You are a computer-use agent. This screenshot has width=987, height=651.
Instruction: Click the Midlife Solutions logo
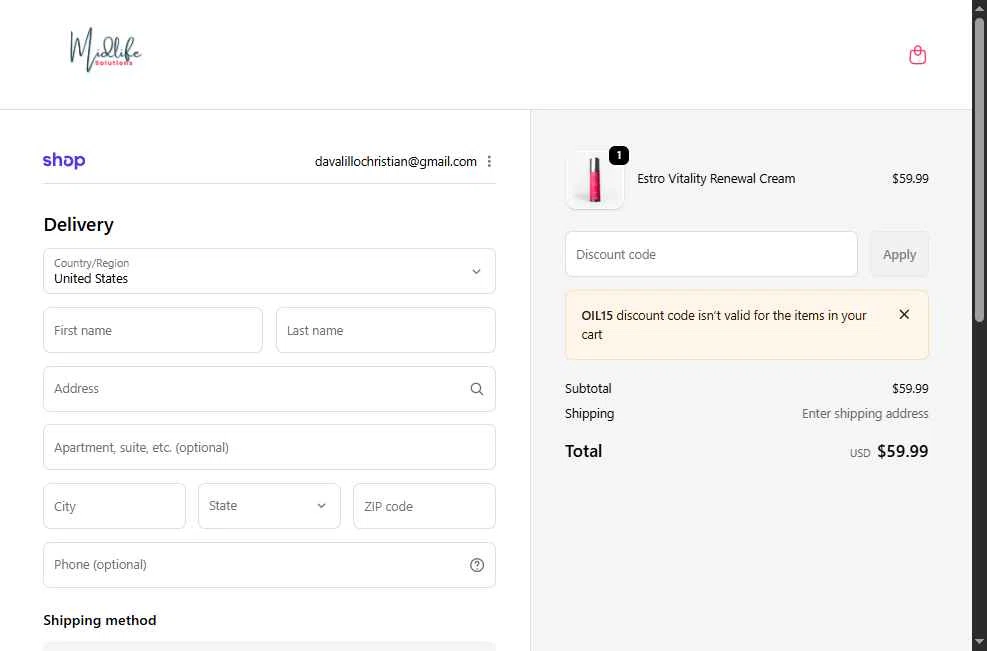pyautogui.click(x=105, y=50)
